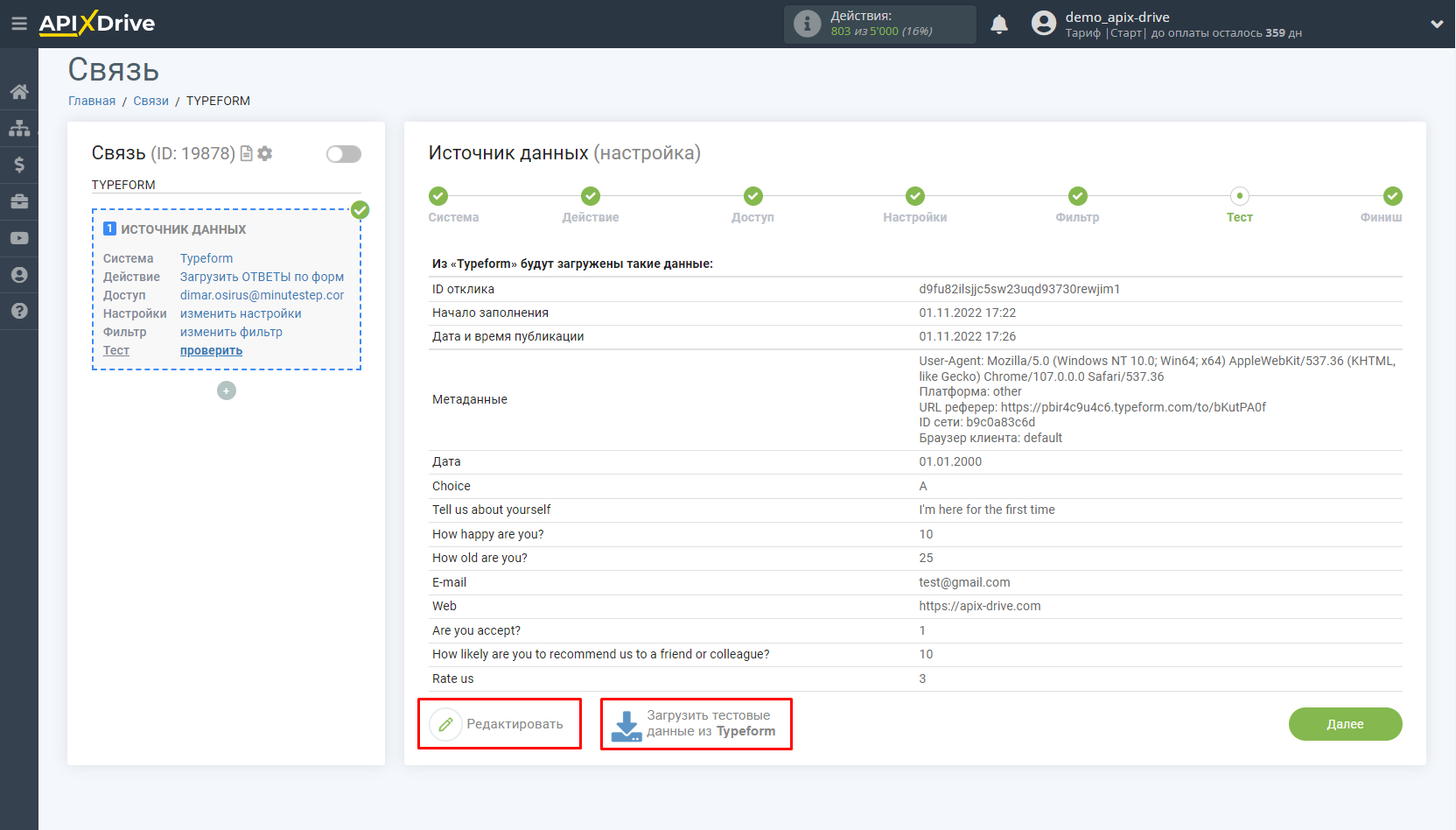
Task: Load test data from Typeform
Action: tap(696, 724)
